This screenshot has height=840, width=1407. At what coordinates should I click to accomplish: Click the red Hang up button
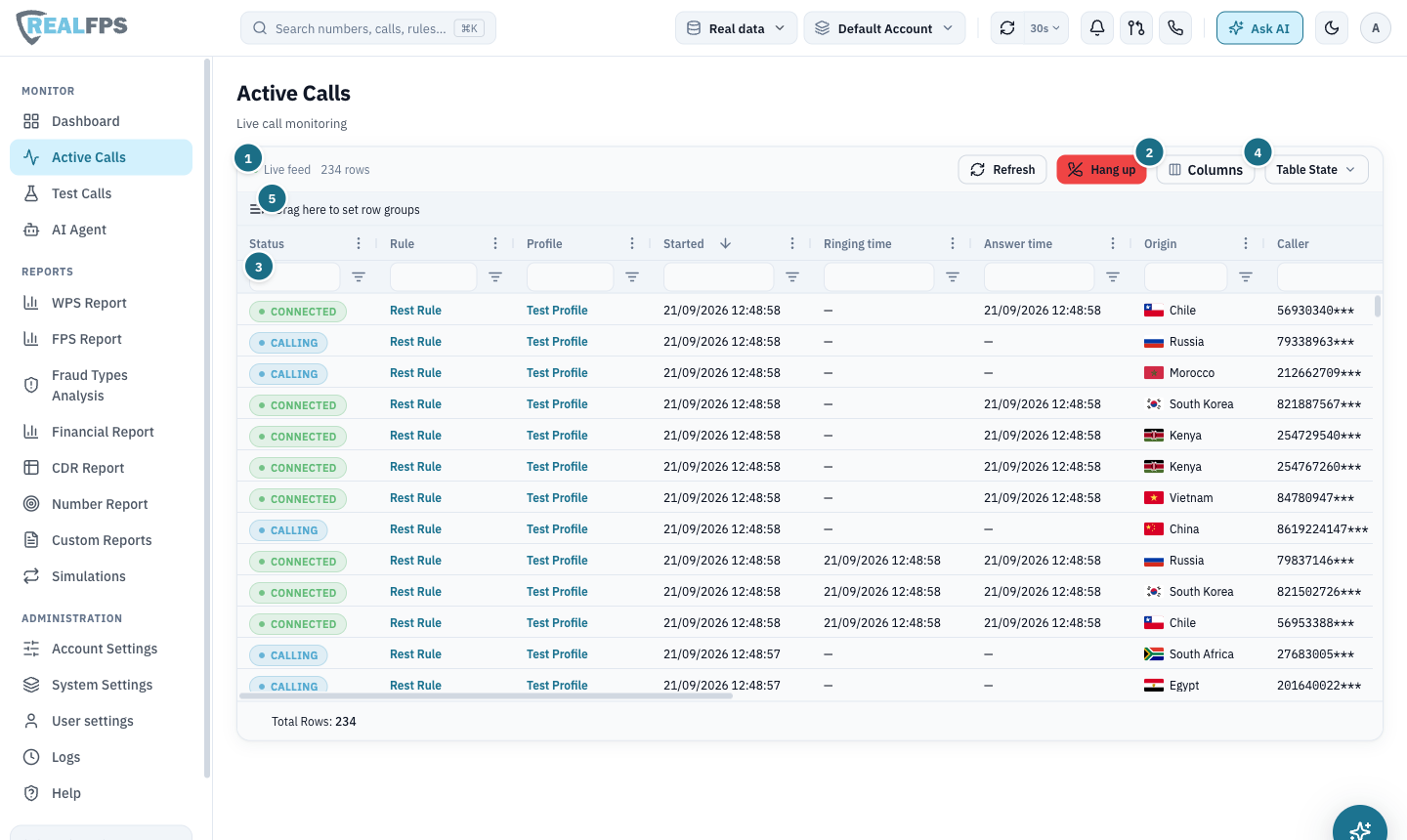pyautogui.click(x=1101, y=169)
